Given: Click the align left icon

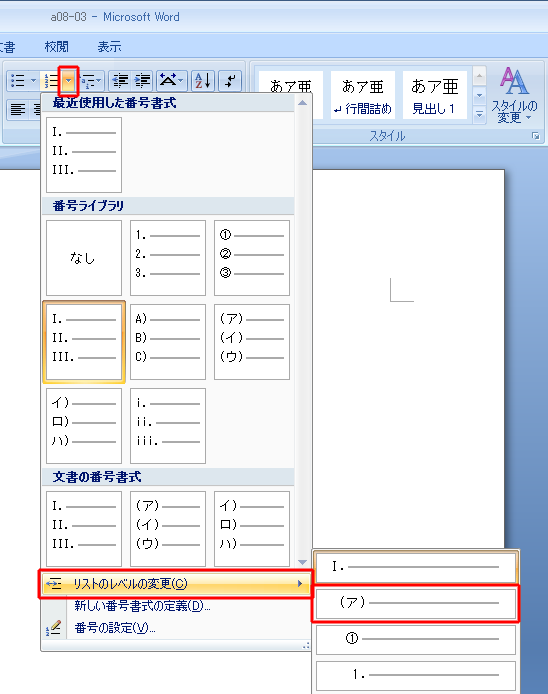Looking at the screenshot, I should click(x=18, y=109).
